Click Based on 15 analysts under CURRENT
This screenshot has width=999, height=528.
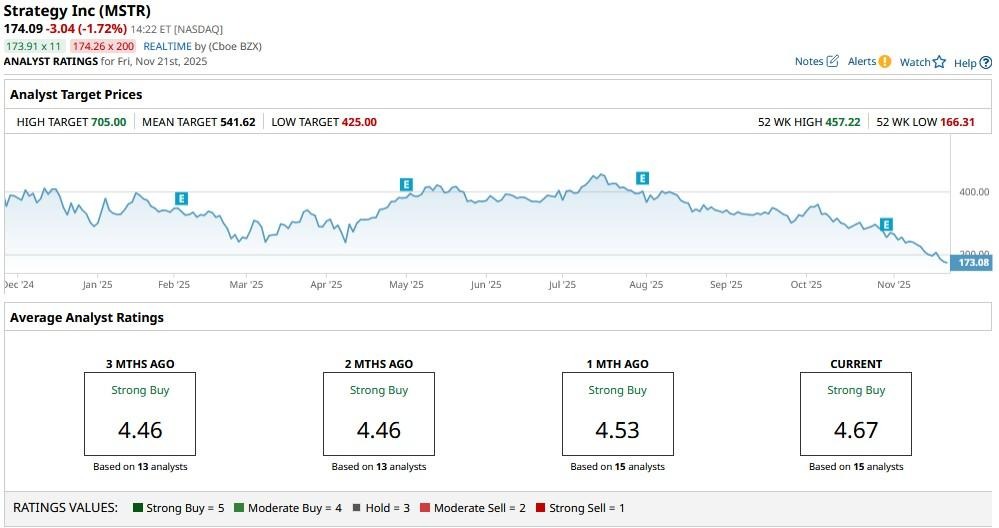tap(856, 466)
